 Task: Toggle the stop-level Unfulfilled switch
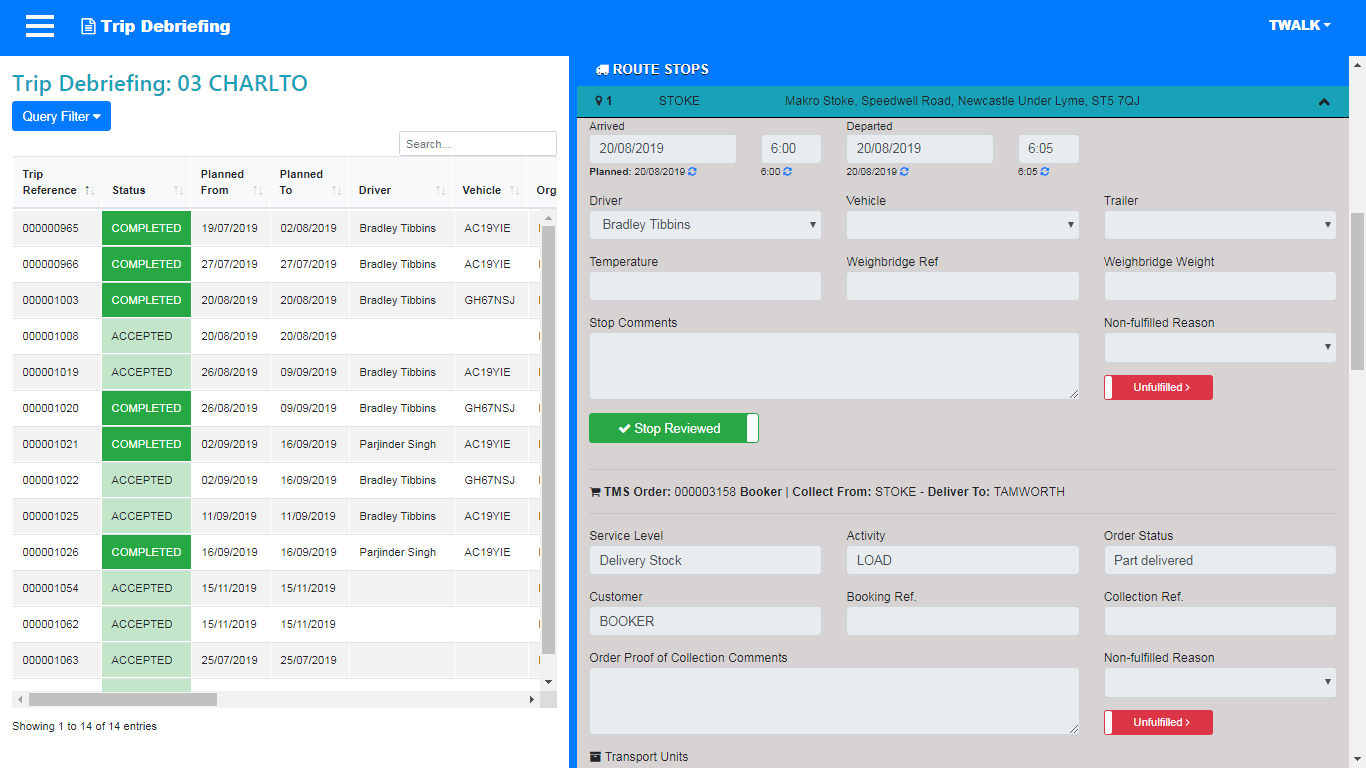(x=1158, y=388)
